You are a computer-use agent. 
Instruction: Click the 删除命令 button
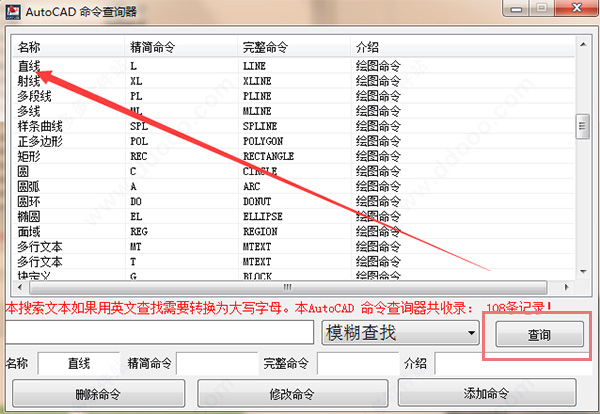98,393
